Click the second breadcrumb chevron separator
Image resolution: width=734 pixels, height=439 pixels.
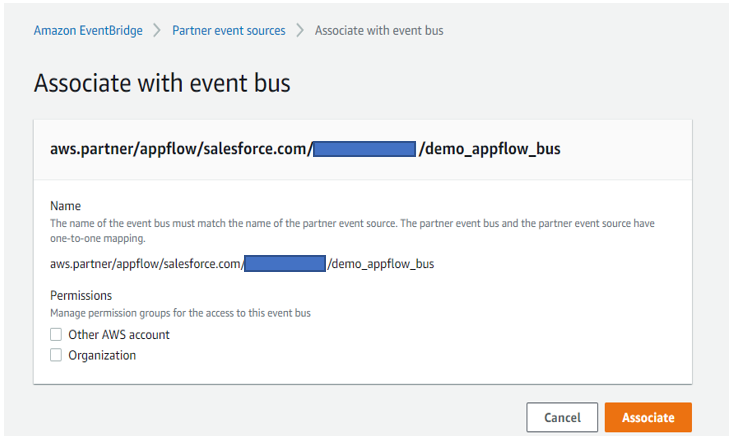[x=300, y=30]
